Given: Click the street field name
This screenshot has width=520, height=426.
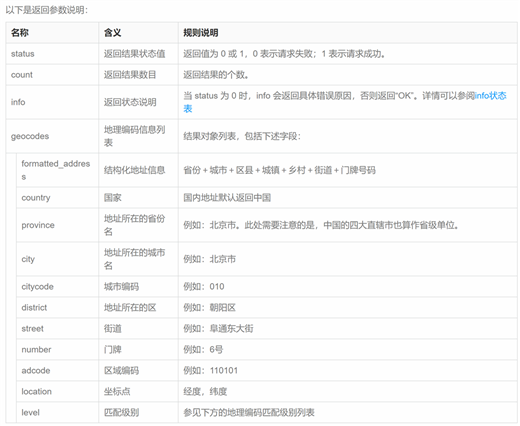Looking at the screenshot, I should (32, 328).
